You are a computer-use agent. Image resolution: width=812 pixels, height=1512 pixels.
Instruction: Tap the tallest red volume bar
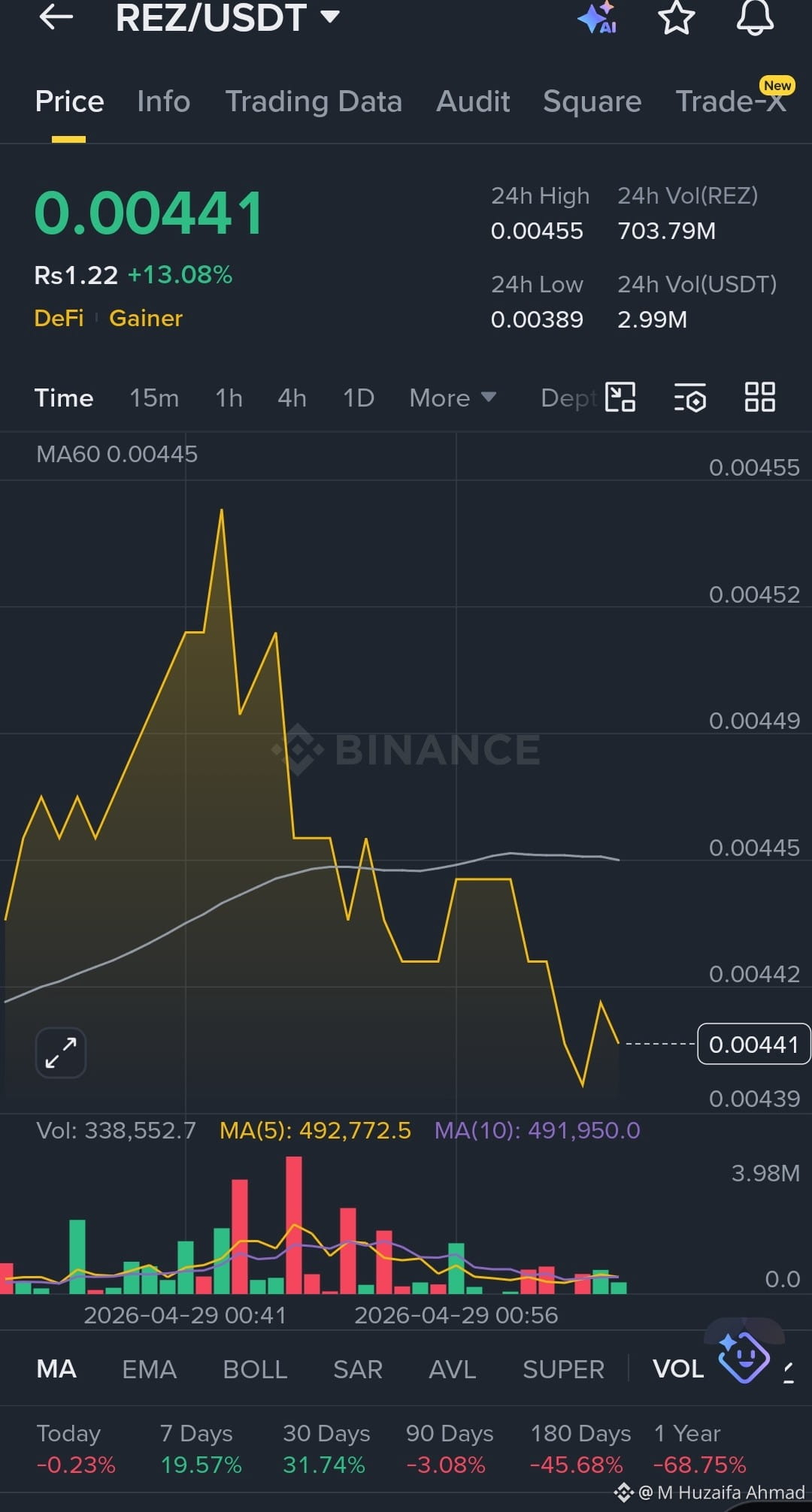coord(294,1225)
